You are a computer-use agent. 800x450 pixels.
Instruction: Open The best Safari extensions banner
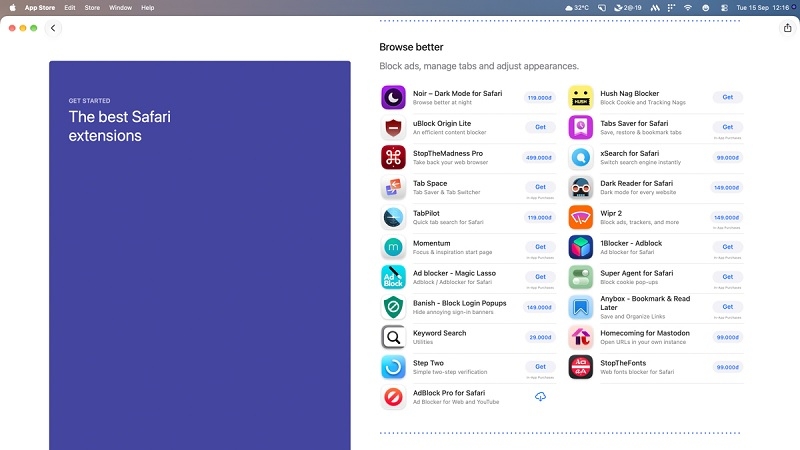pos(199,255)
